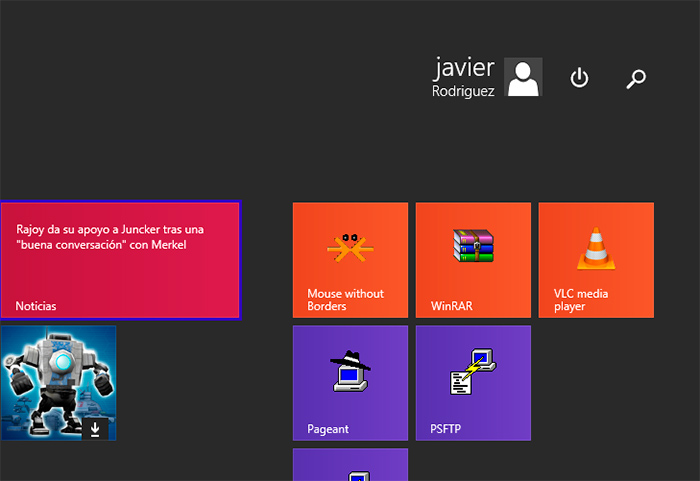This screenshot has height=481, width=700.
Task: Launch the Pageant tile
Action: pos(350,383)
